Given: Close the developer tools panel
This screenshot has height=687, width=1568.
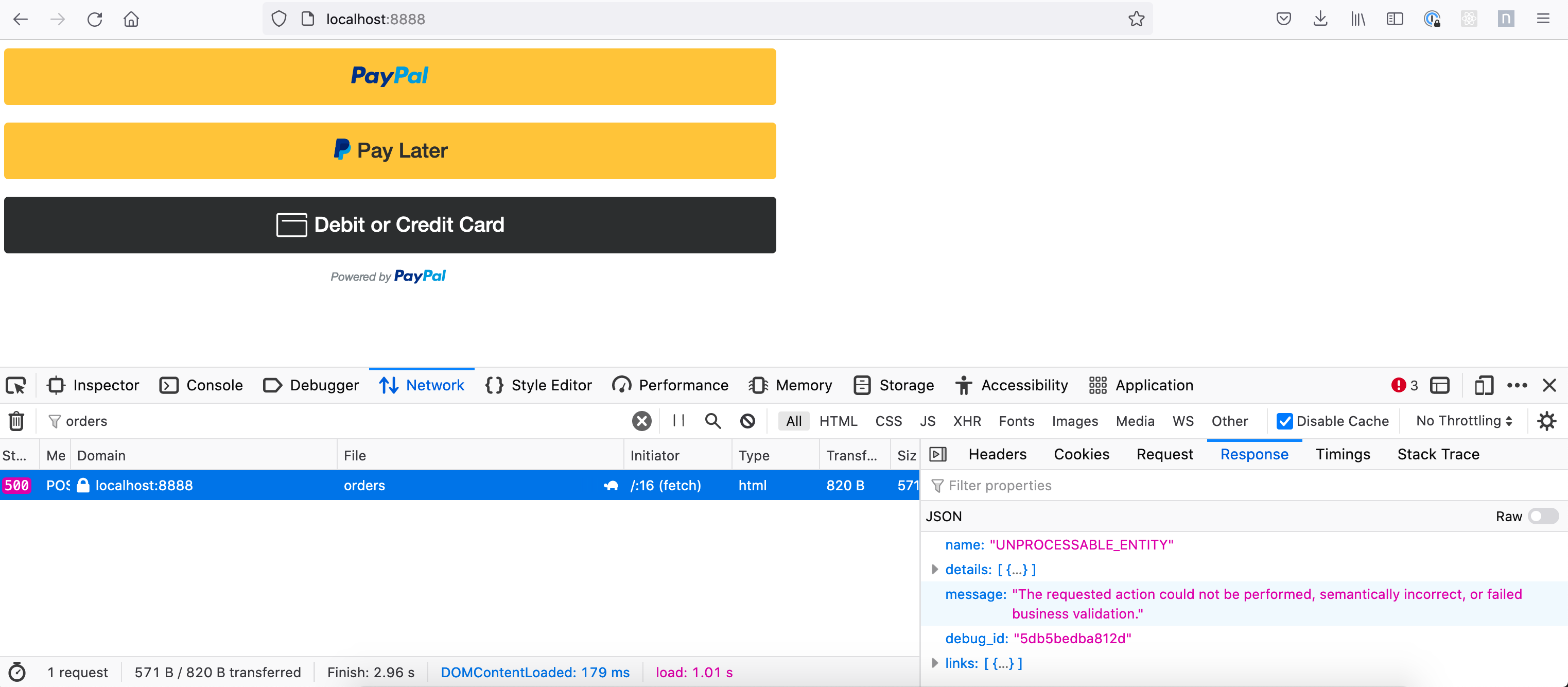Looking at the screenshot, I should tap(1549, 386).
